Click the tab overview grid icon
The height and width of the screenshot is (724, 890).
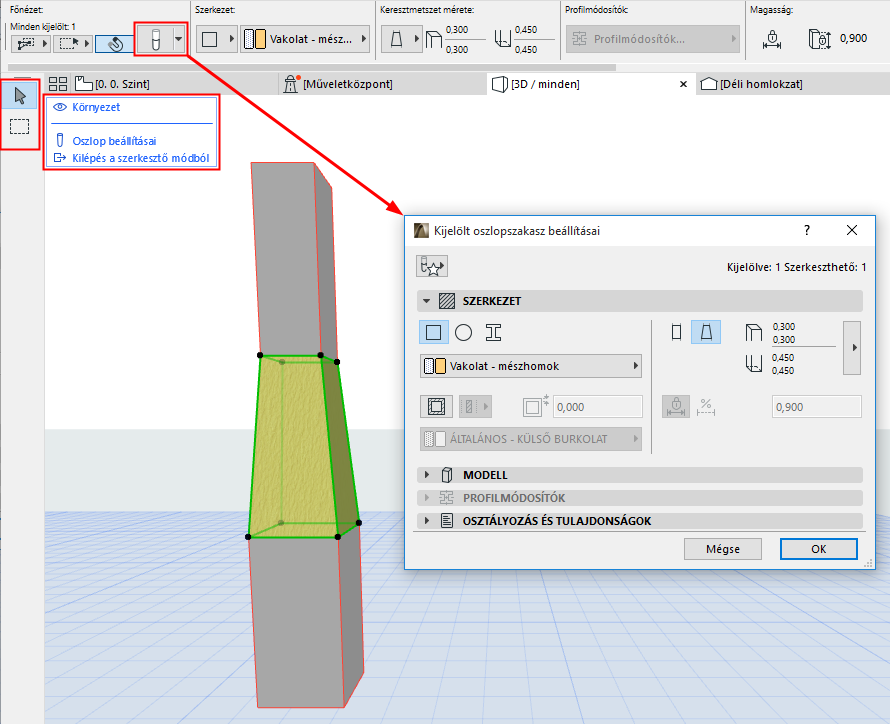(57, 84)
